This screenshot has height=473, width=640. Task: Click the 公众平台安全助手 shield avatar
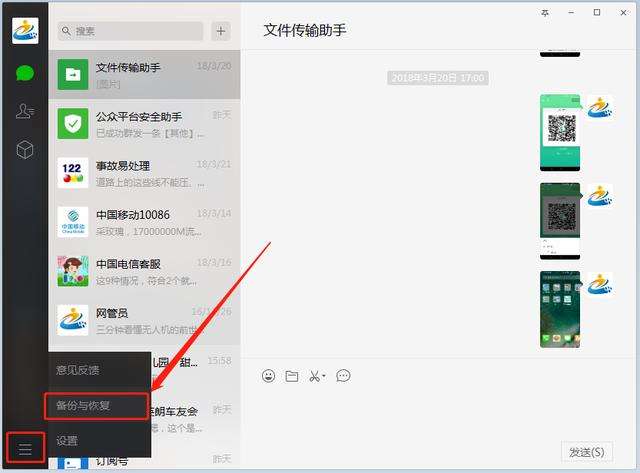click(x=73, y=123)
